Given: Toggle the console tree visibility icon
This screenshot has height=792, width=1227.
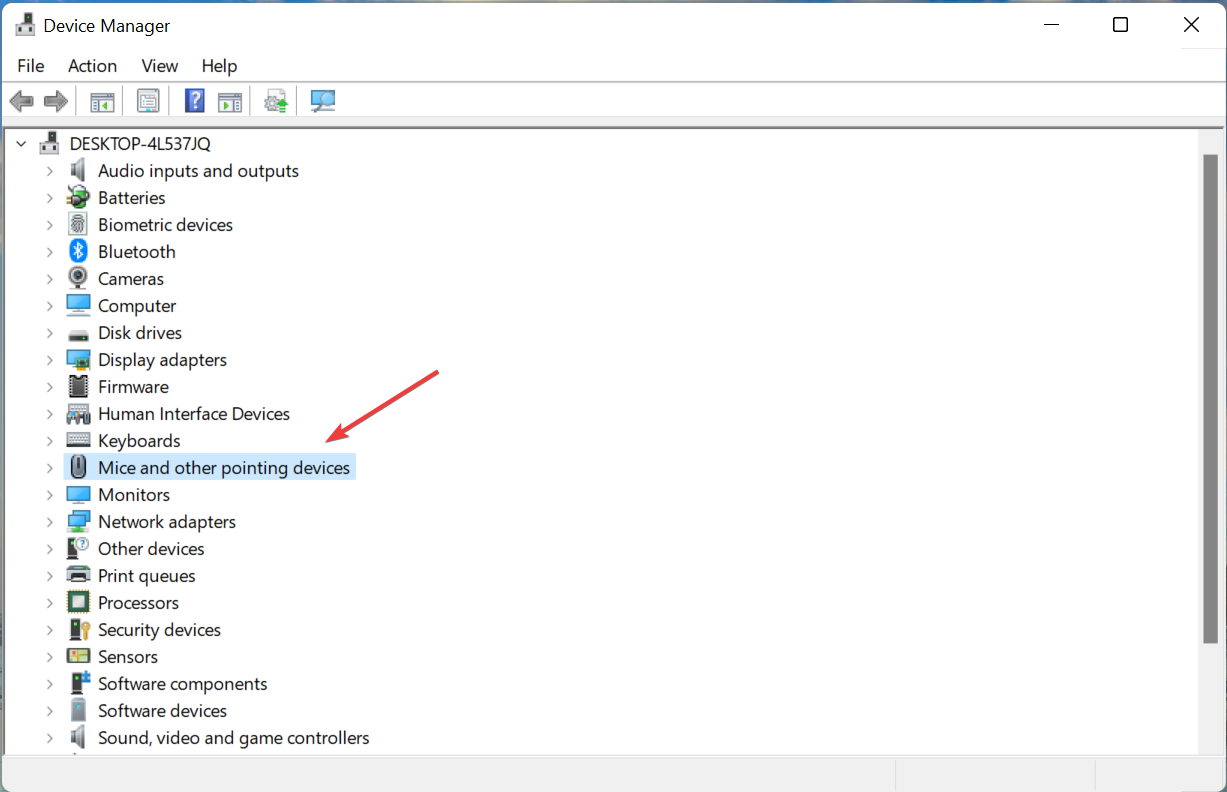Looking at the screenshot, I should [x=101, y=100].
